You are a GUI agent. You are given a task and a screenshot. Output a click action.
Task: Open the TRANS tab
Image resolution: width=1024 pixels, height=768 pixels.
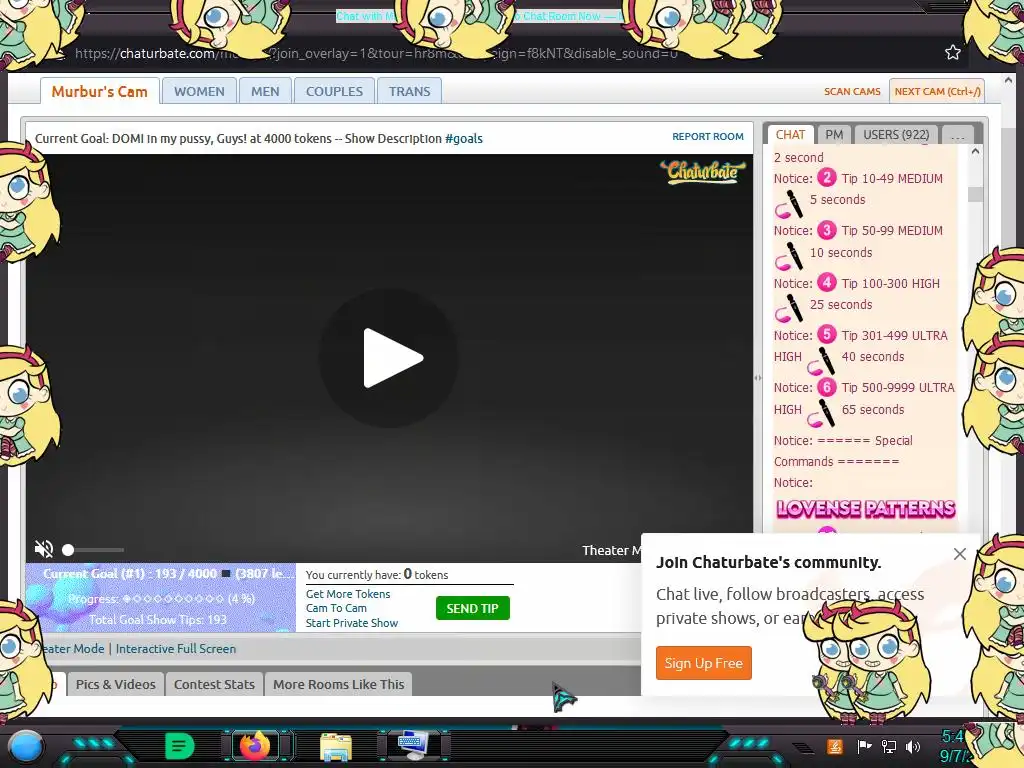[x=409, y=91]
